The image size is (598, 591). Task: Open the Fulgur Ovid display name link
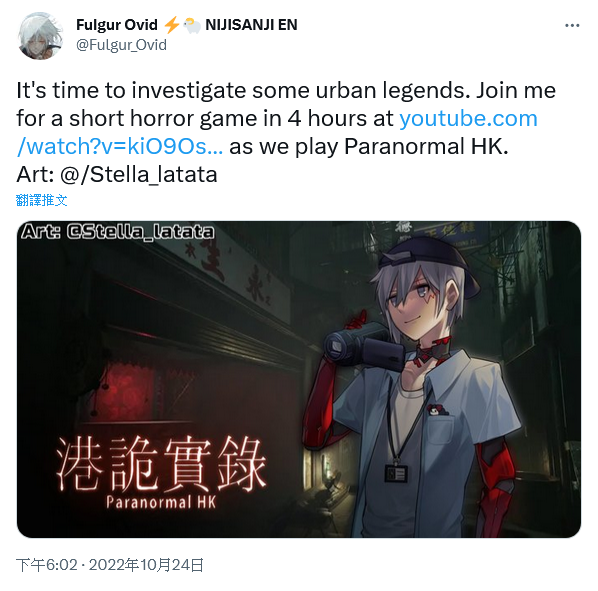click(x=117, y=25)
